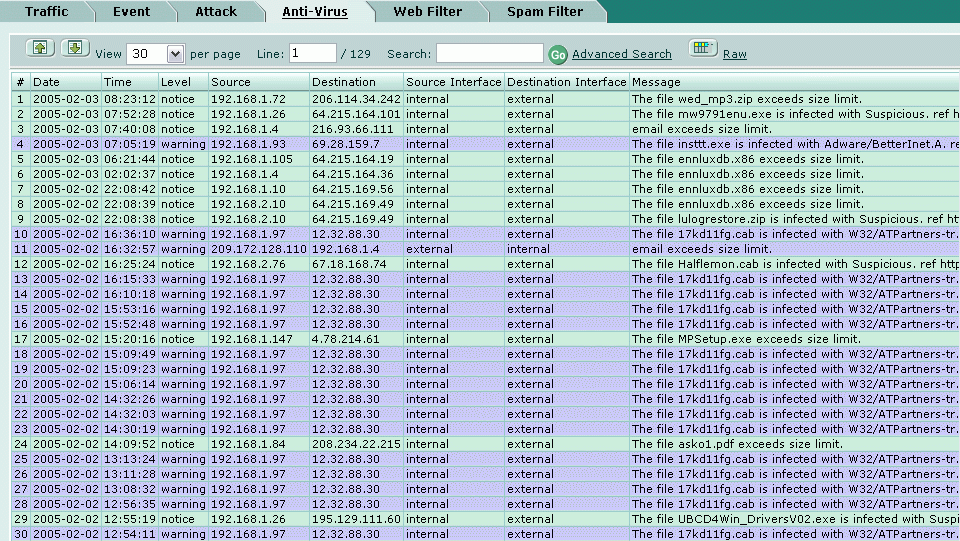Viewport: 960px width, 541px height.
Task: Select the mw9791enu.exe infected message
Action: pos(795,114)
